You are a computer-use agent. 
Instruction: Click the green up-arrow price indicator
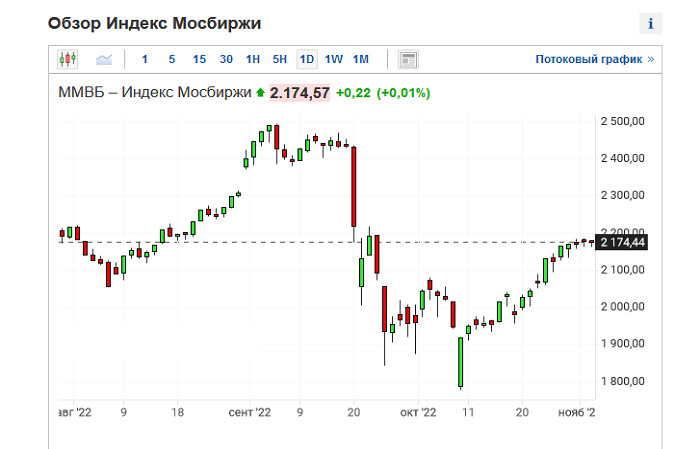(261, 93)
